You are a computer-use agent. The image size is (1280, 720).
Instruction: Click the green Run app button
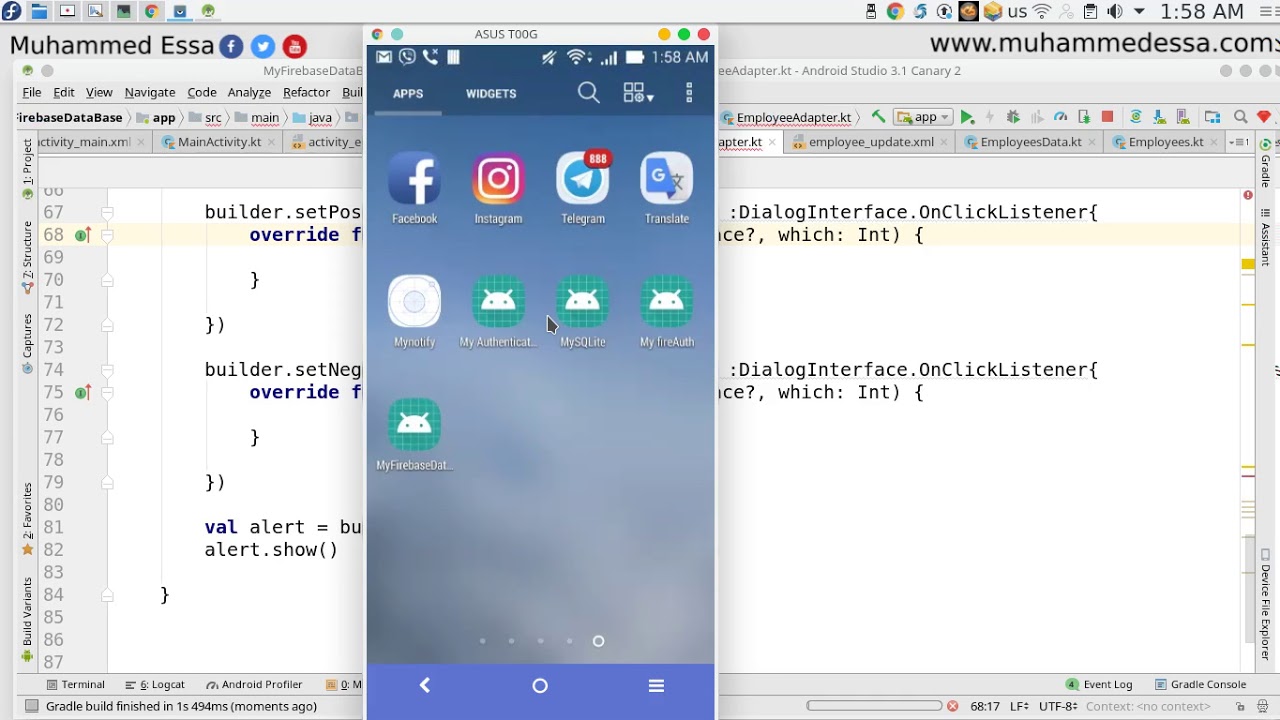click(967, 117)
